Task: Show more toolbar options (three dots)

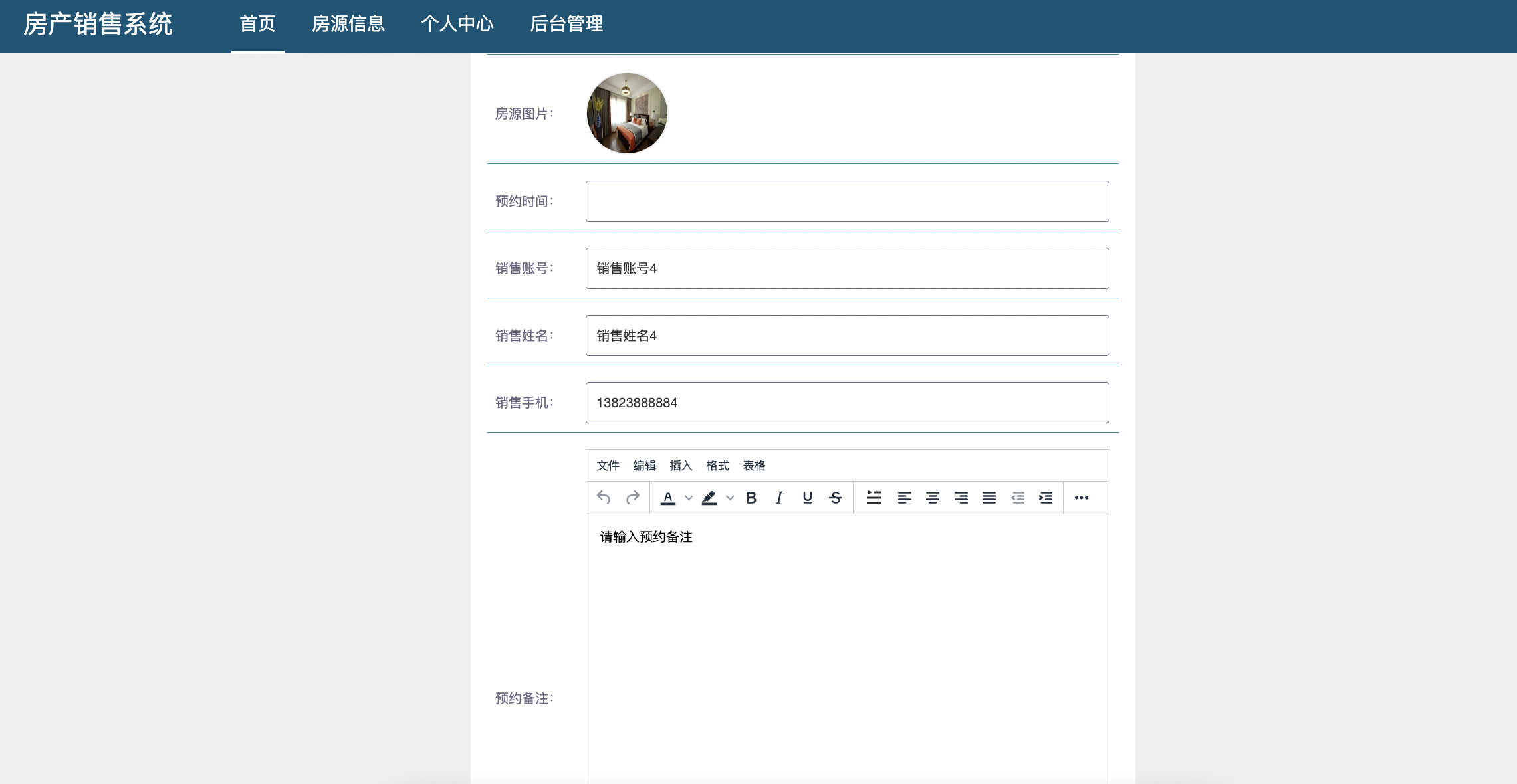Action: [x=1082, y=498]
